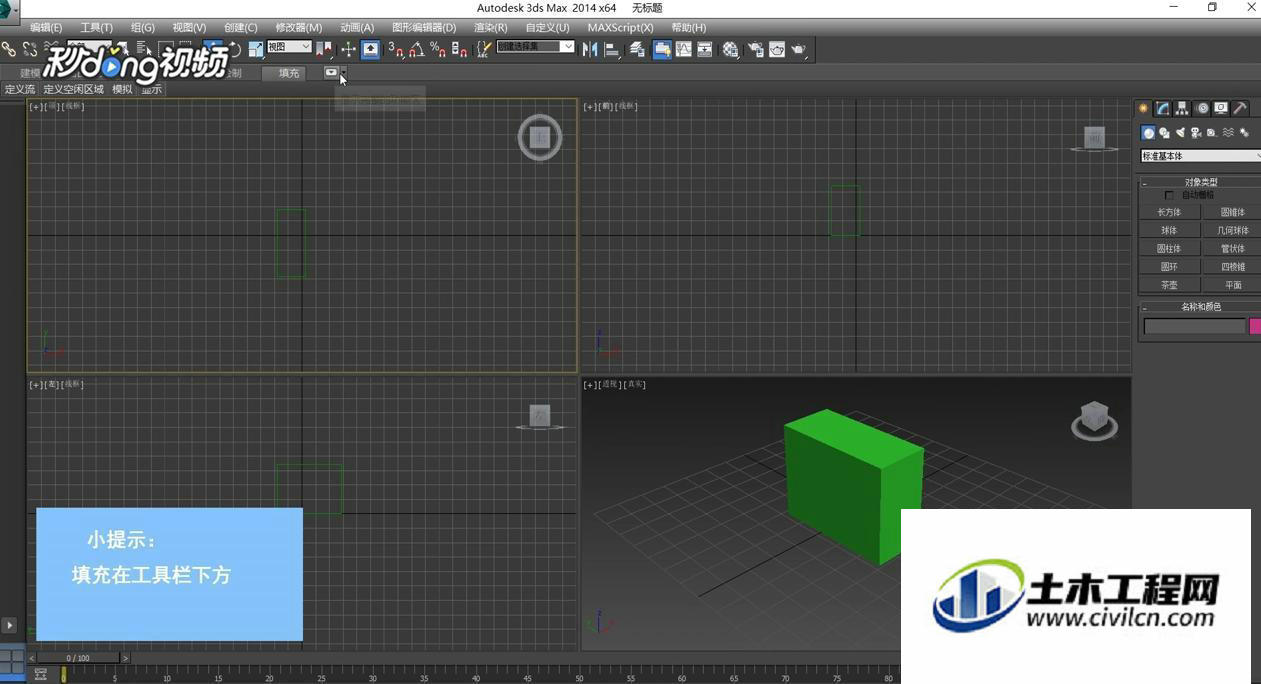Open Render Setup dialog

pyautogui.click(x=755, y=49)
